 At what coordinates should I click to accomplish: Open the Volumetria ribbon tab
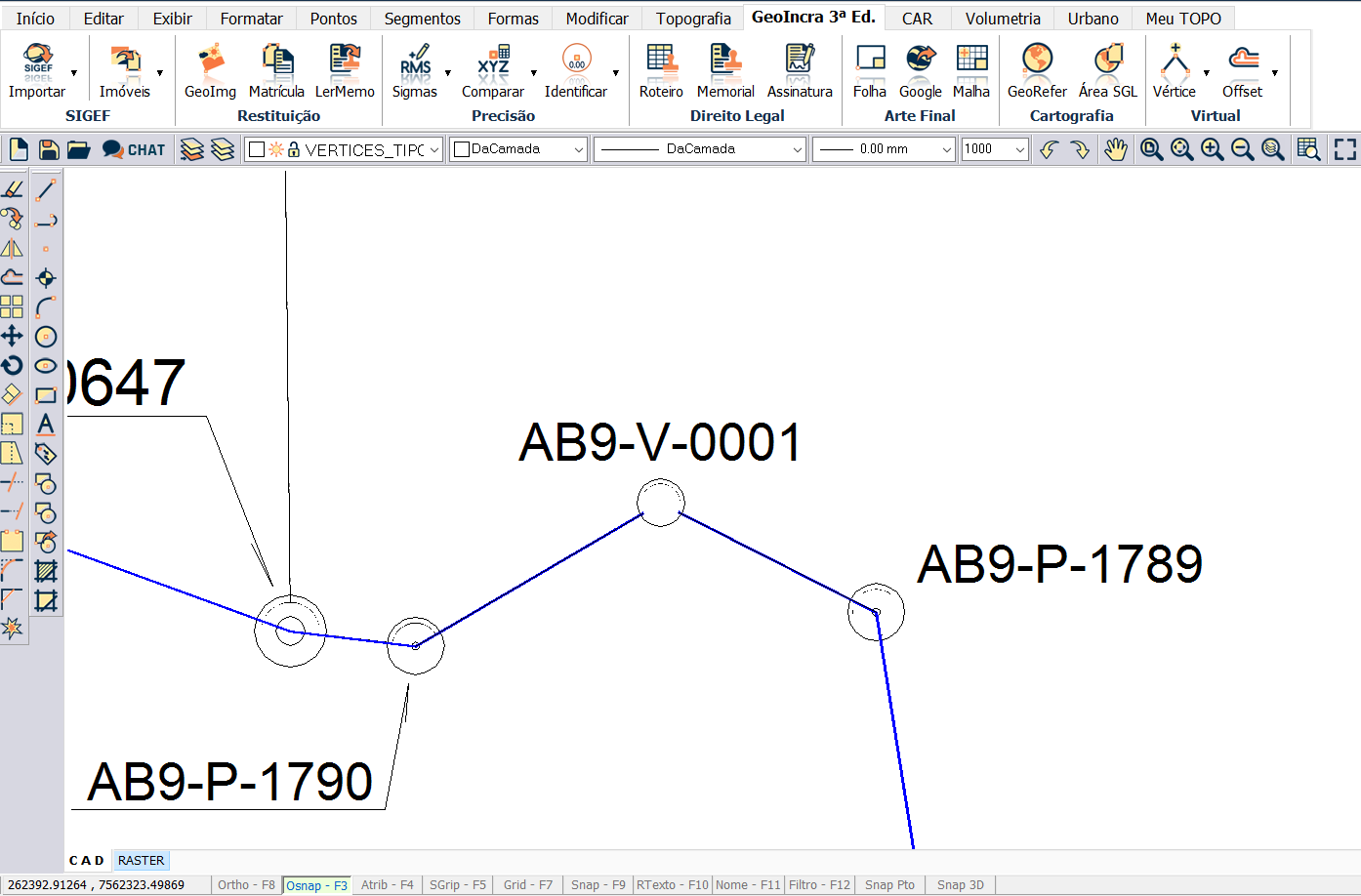click(1003, 19)
